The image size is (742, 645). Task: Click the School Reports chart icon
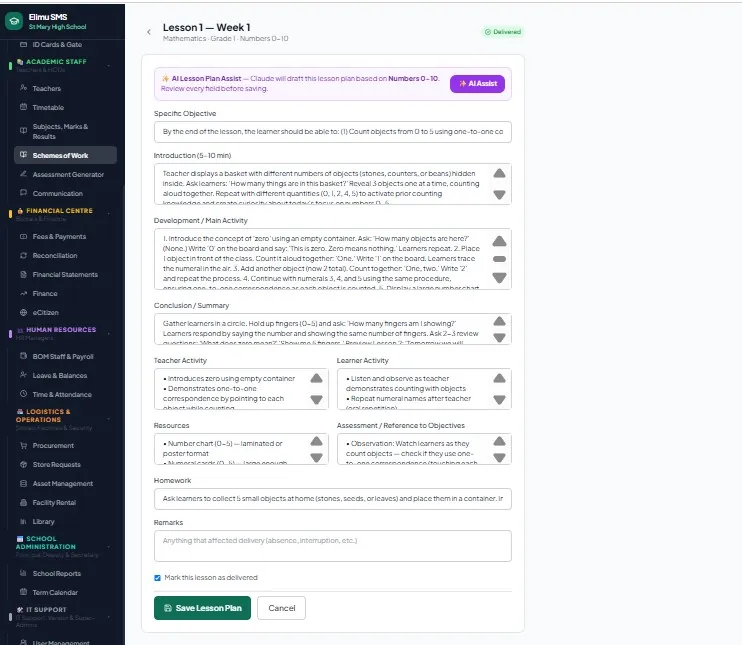[x=23, y=573]
